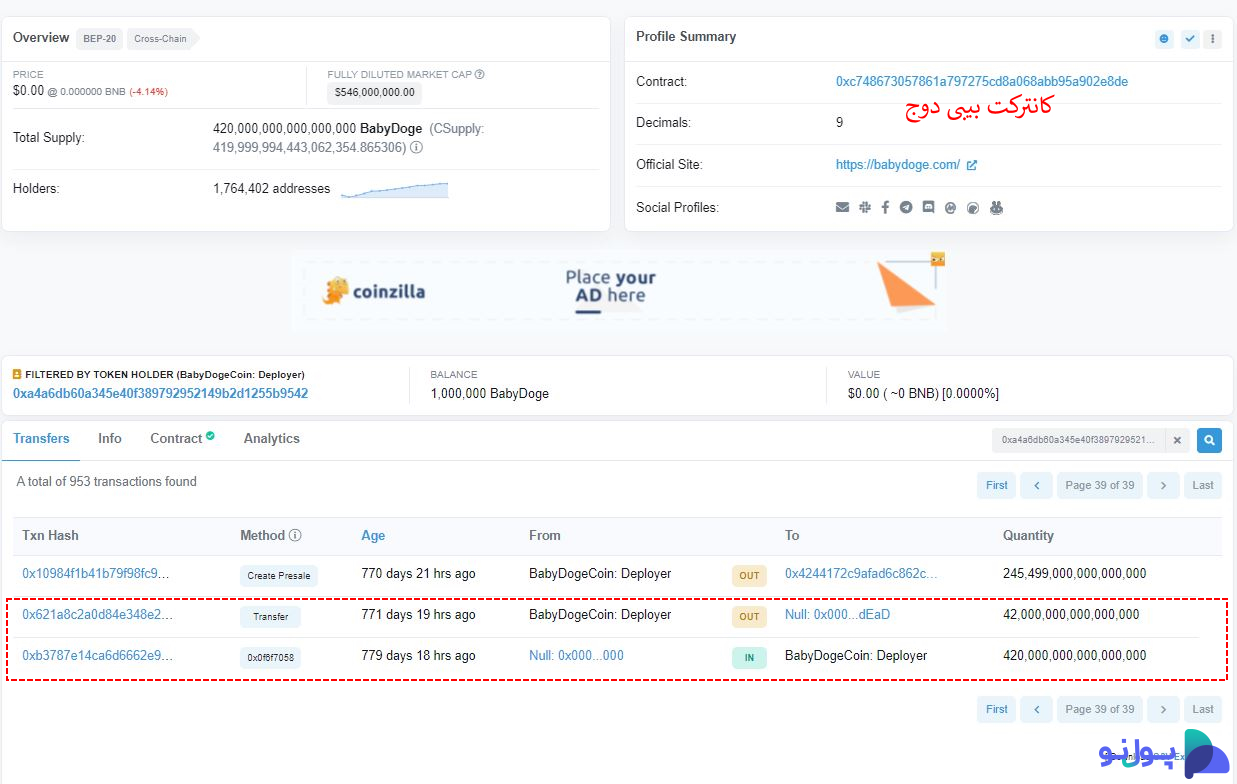The width and height of the screenshot is (1237, 784).
Task: Open the CoinMarketCap profile icon
Action: pyautogui.click(x=950, y=208)
